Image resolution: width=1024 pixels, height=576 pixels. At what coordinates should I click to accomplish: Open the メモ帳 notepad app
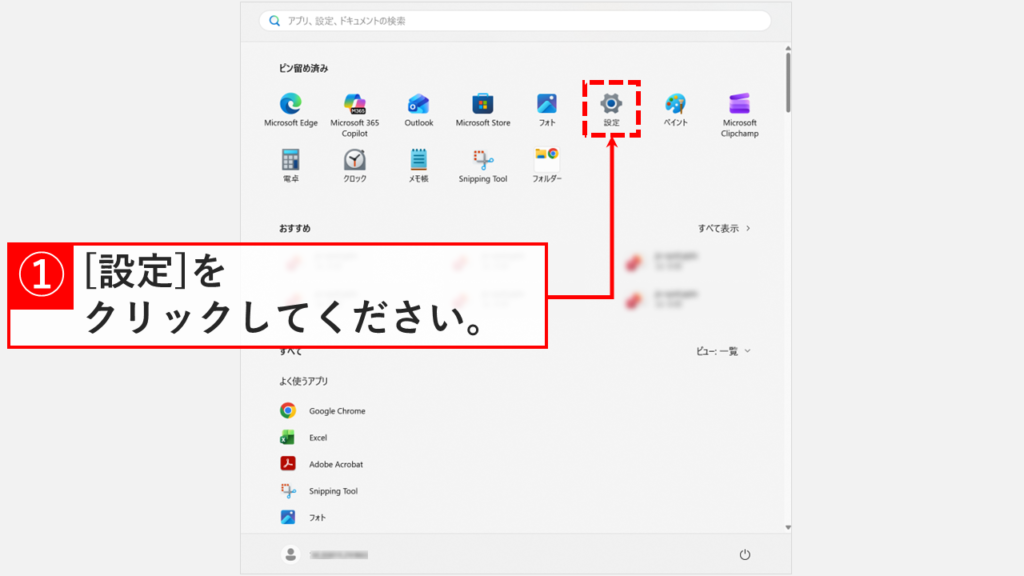click(x=419, y=166)
